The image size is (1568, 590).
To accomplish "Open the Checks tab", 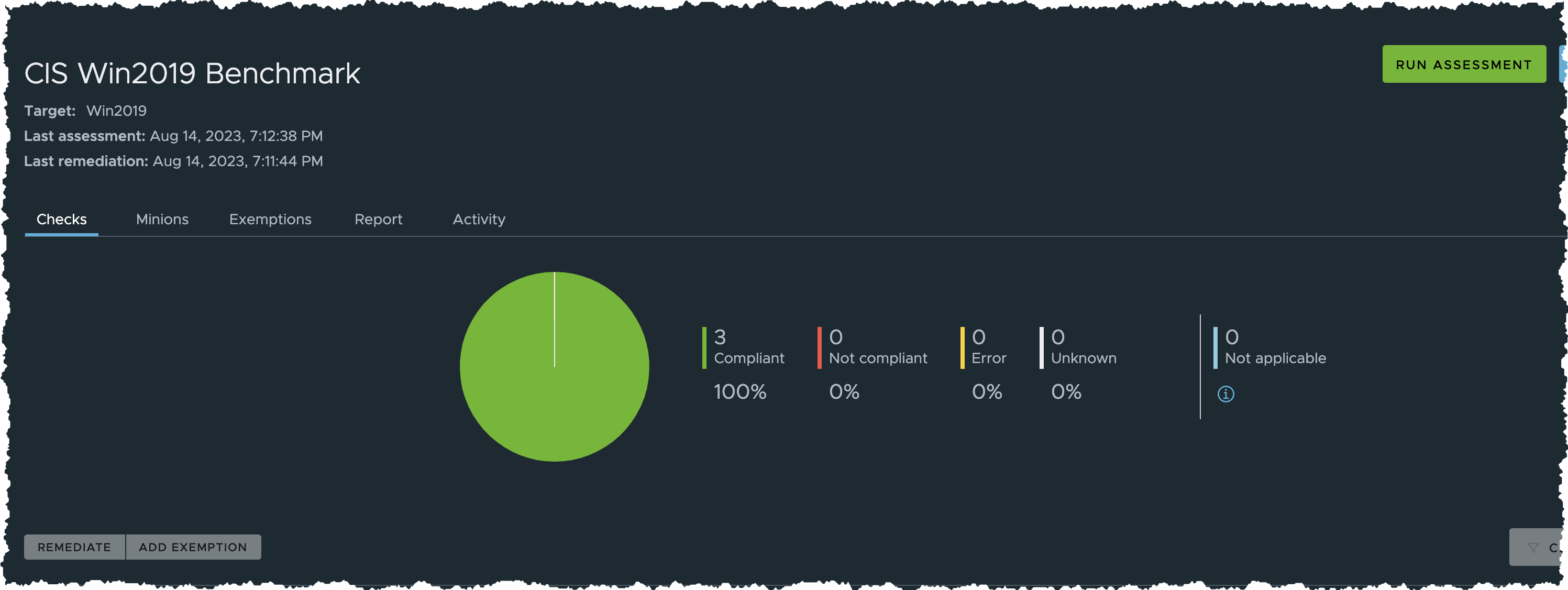I will (61, 219).
